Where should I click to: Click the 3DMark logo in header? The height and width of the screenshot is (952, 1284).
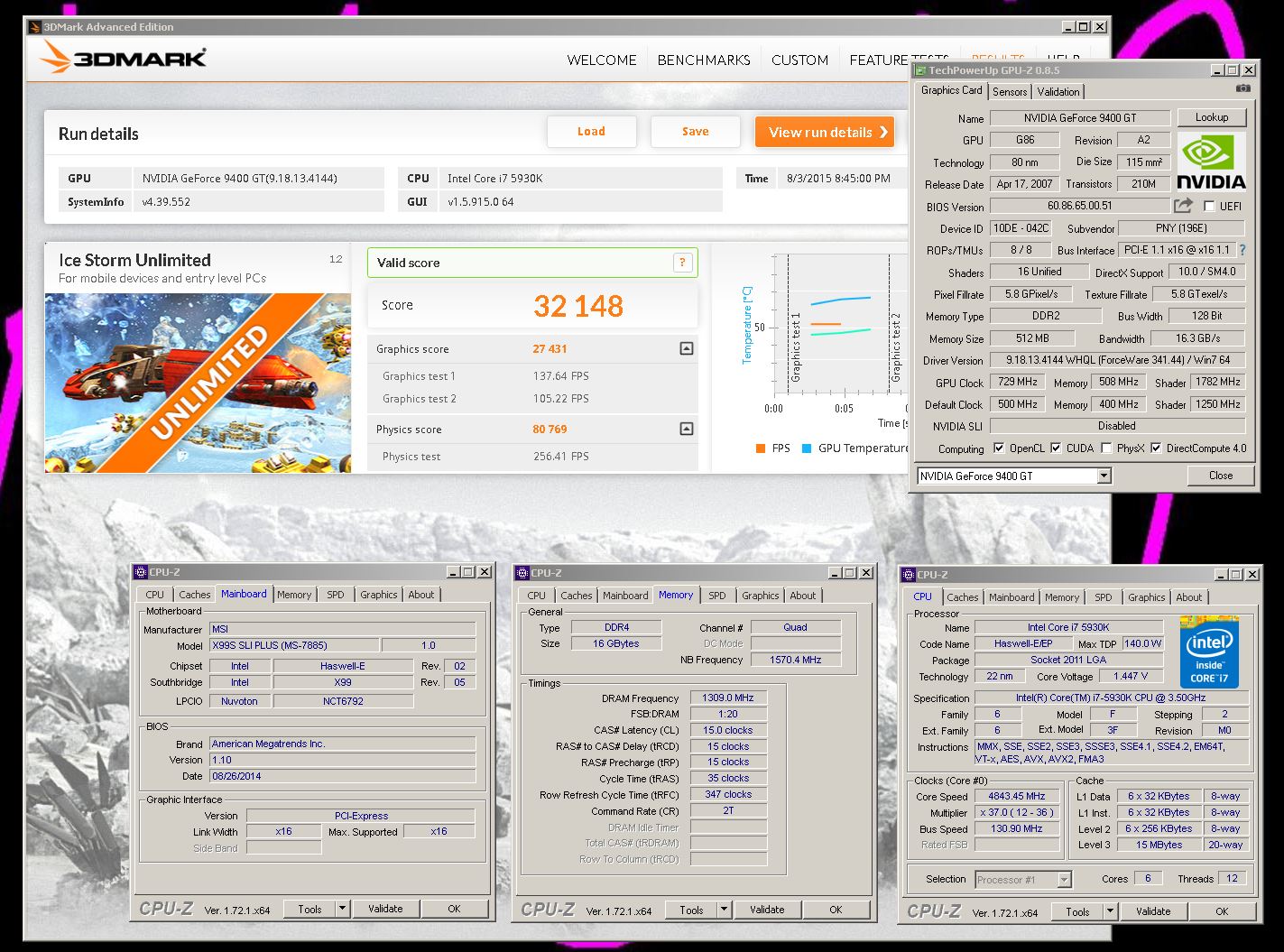point(124,59)
